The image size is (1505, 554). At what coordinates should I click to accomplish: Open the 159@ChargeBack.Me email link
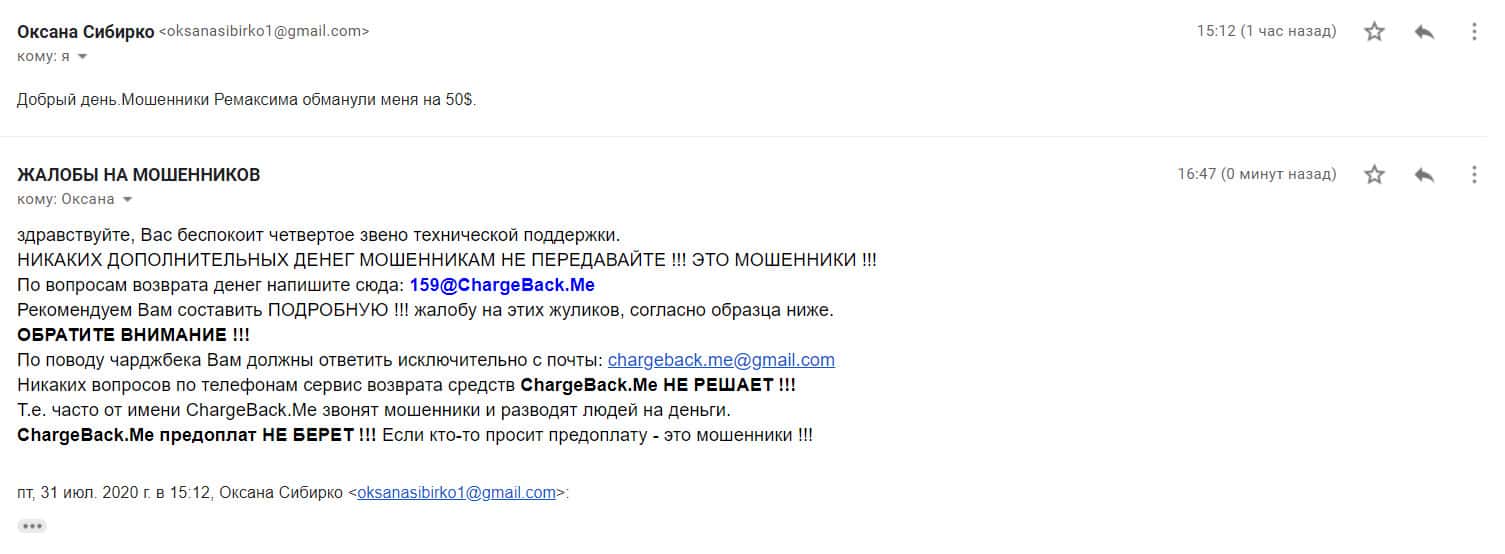tap(502, 285)
